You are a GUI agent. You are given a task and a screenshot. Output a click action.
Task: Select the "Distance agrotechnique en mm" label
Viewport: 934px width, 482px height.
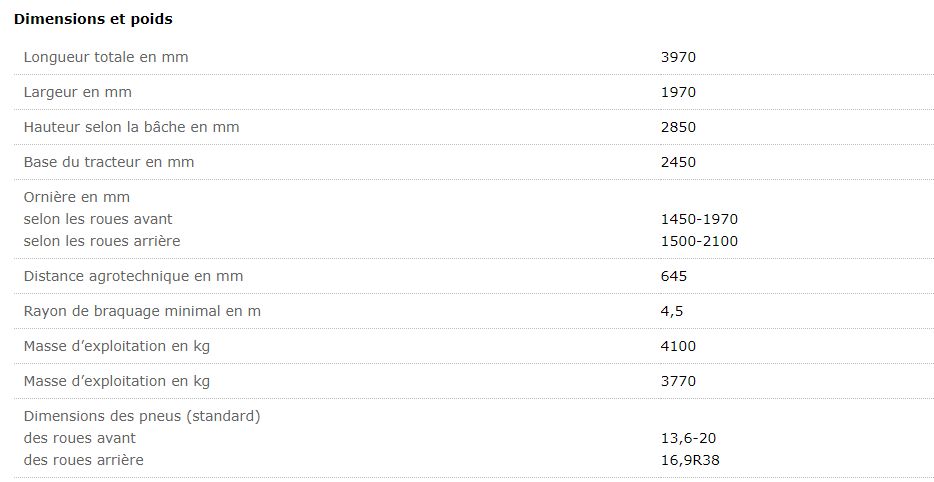pyautogui.click(x=133, y=276)
